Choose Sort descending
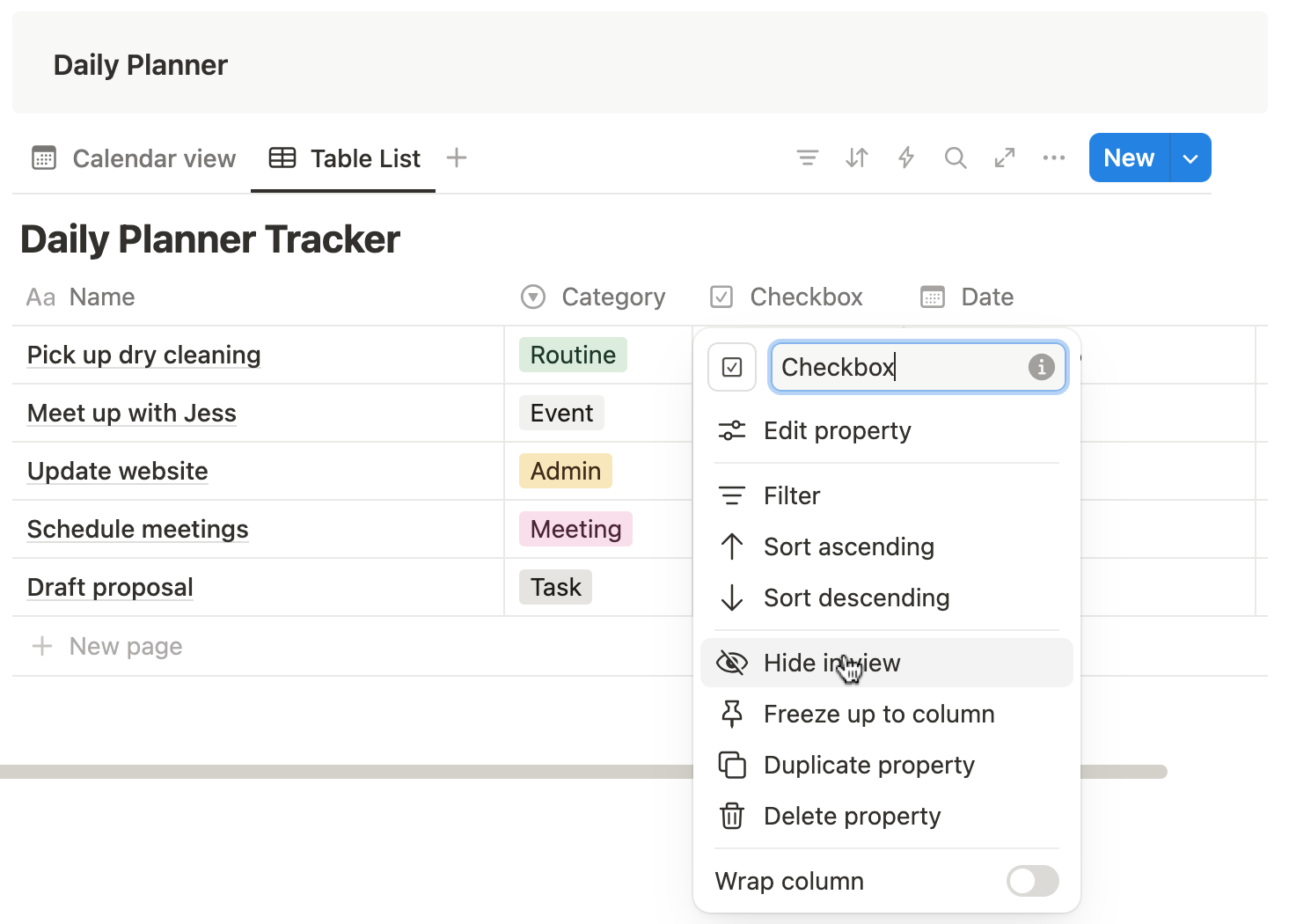Screen dimensions: 1289x924 point(886,598)
